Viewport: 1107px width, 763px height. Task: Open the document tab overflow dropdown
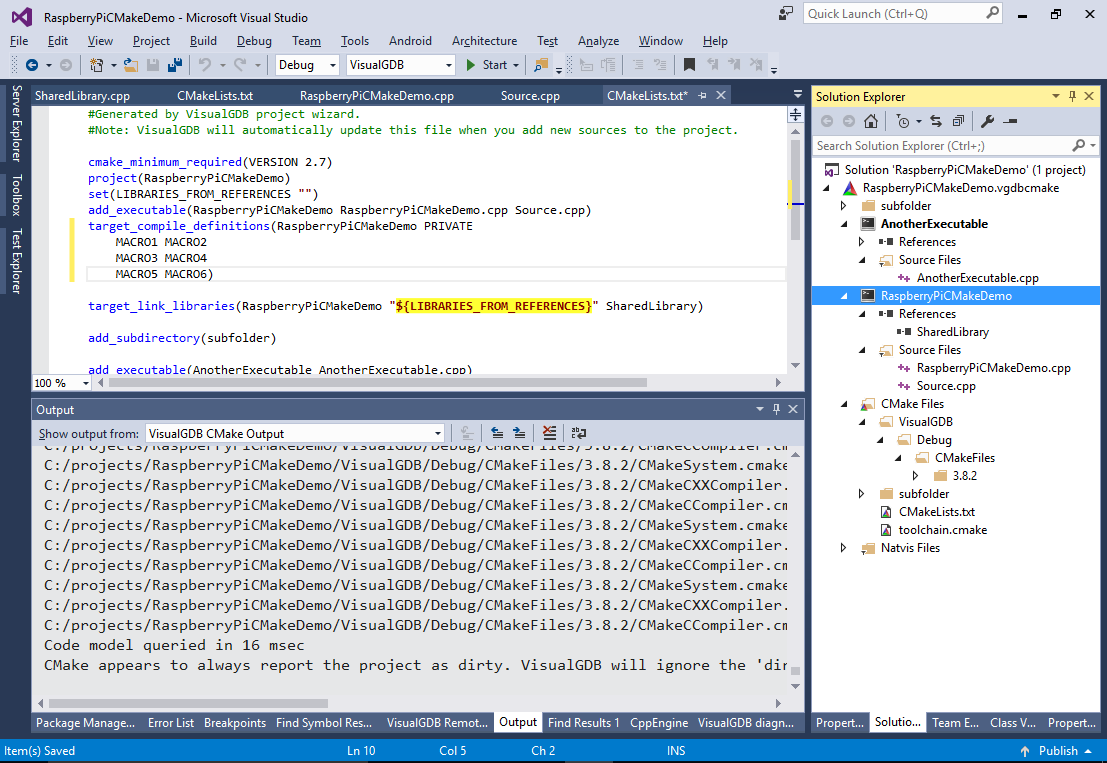click(x=798, y=95)
